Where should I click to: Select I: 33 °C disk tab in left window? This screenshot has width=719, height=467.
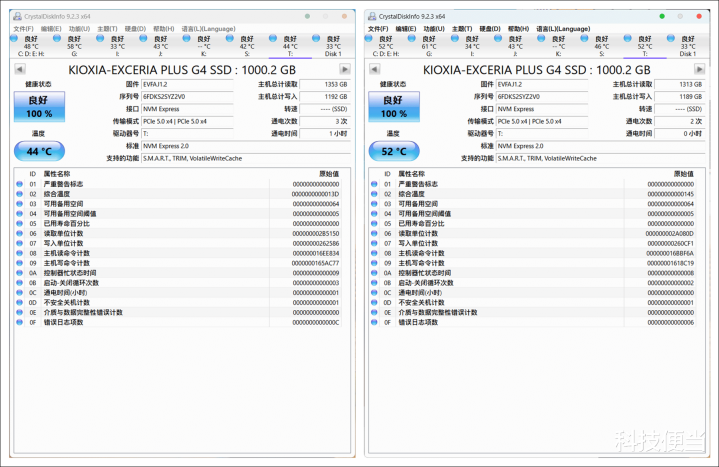click(117, 46)
